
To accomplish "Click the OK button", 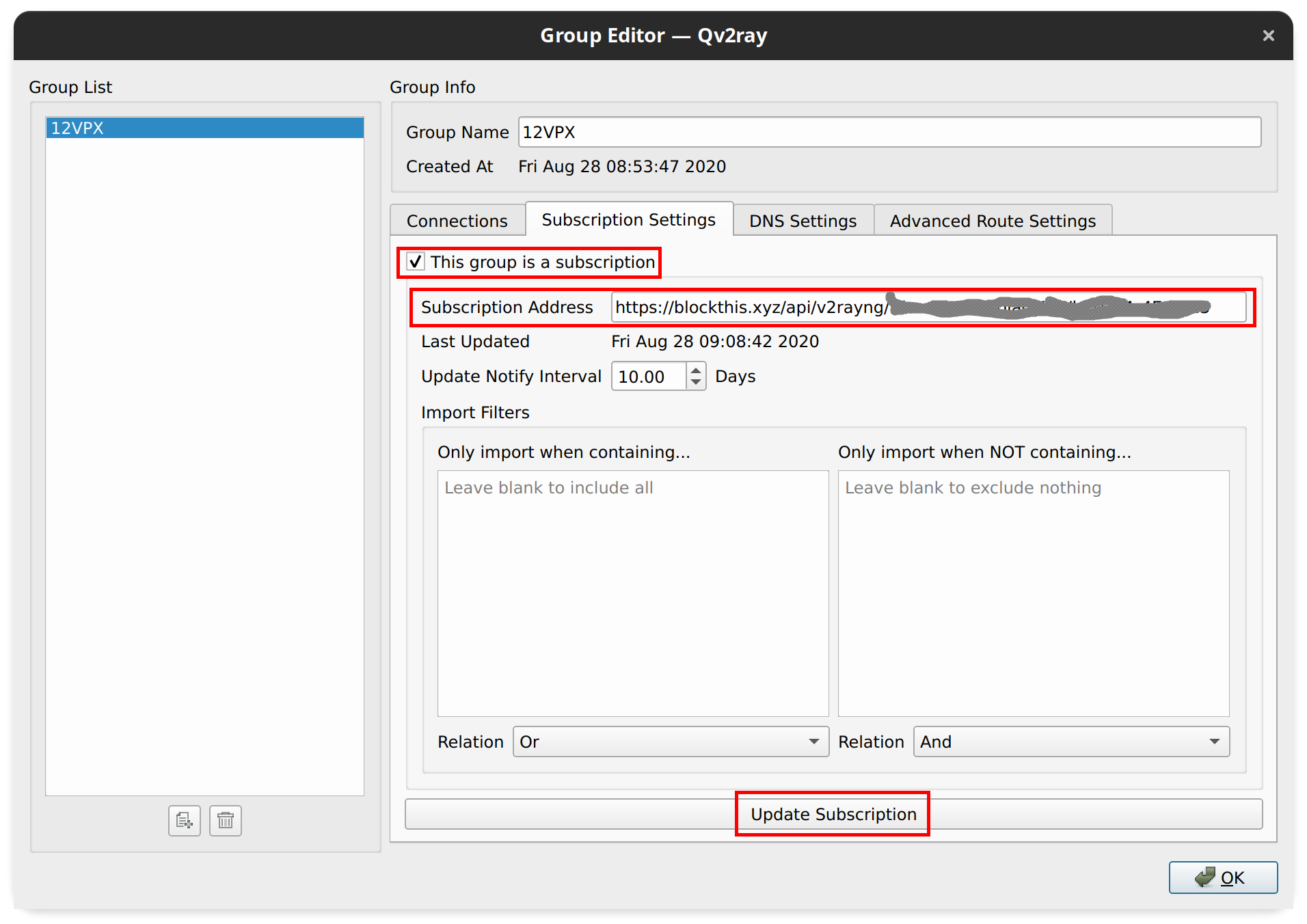I will click(1222, 878).
